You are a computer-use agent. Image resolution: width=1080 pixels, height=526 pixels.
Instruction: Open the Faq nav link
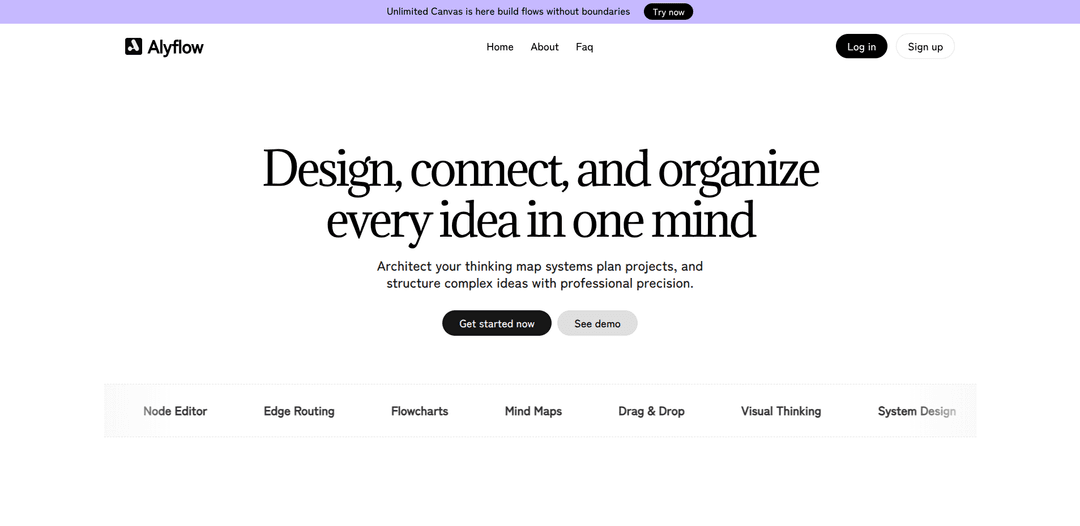pyautogui.click(x=584, y=47)
